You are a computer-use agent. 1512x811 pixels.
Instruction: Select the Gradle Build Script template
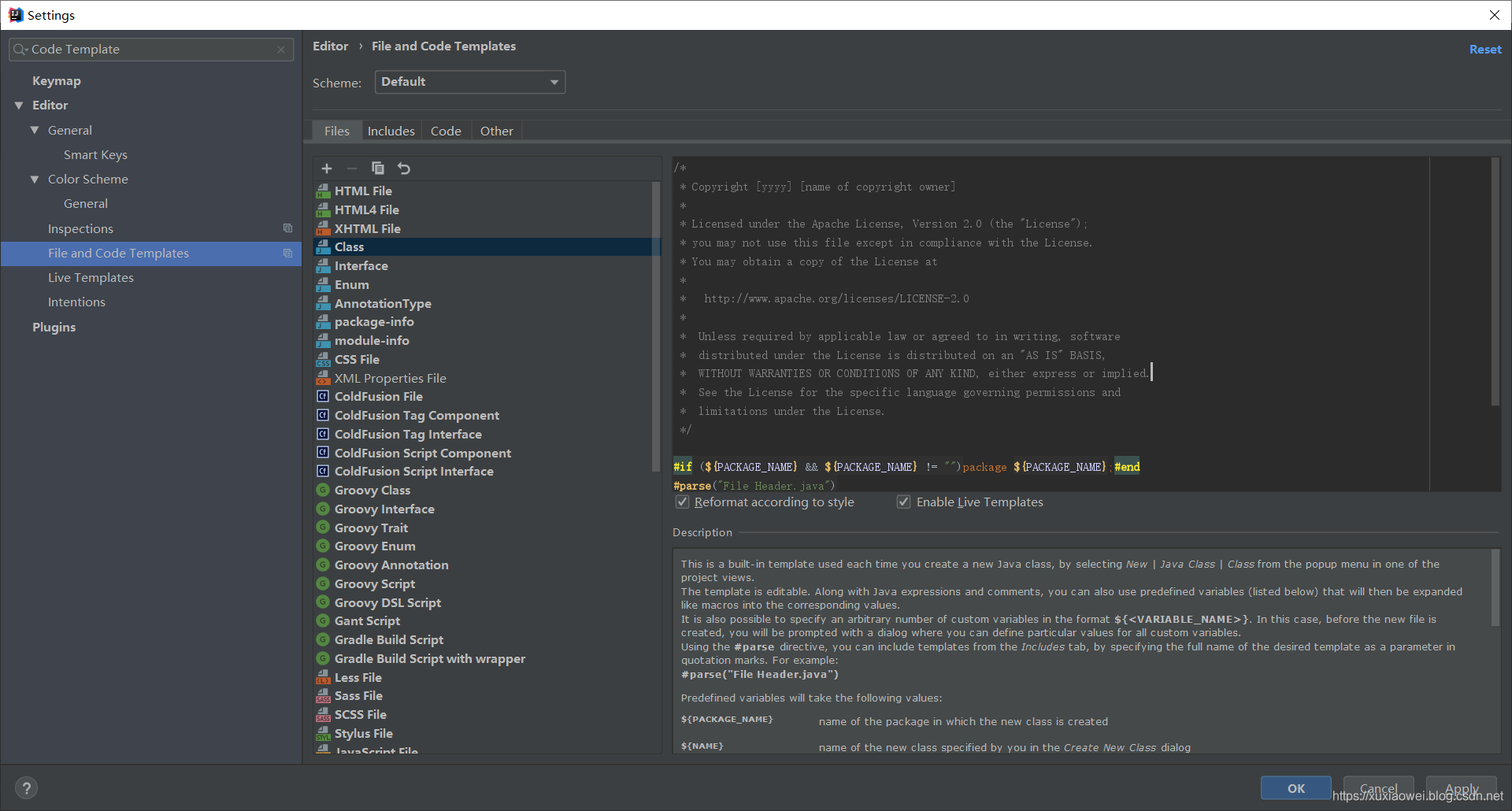(x=387, y=639)
